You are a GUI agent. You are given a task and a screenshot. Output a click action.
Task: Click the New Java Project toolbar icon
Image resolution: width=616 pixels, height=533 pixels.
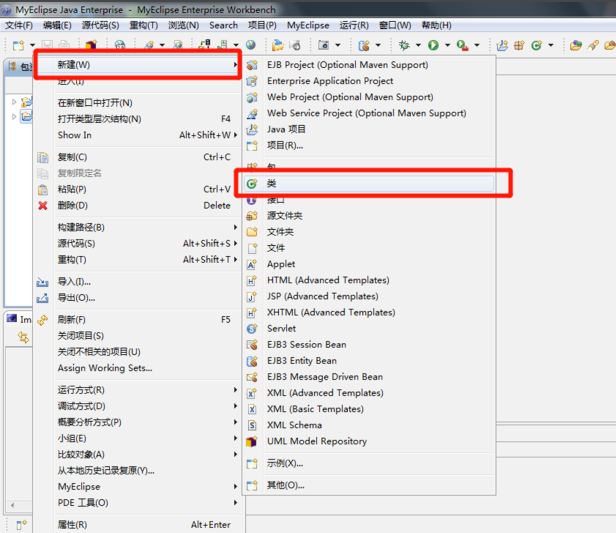[502, 46]
